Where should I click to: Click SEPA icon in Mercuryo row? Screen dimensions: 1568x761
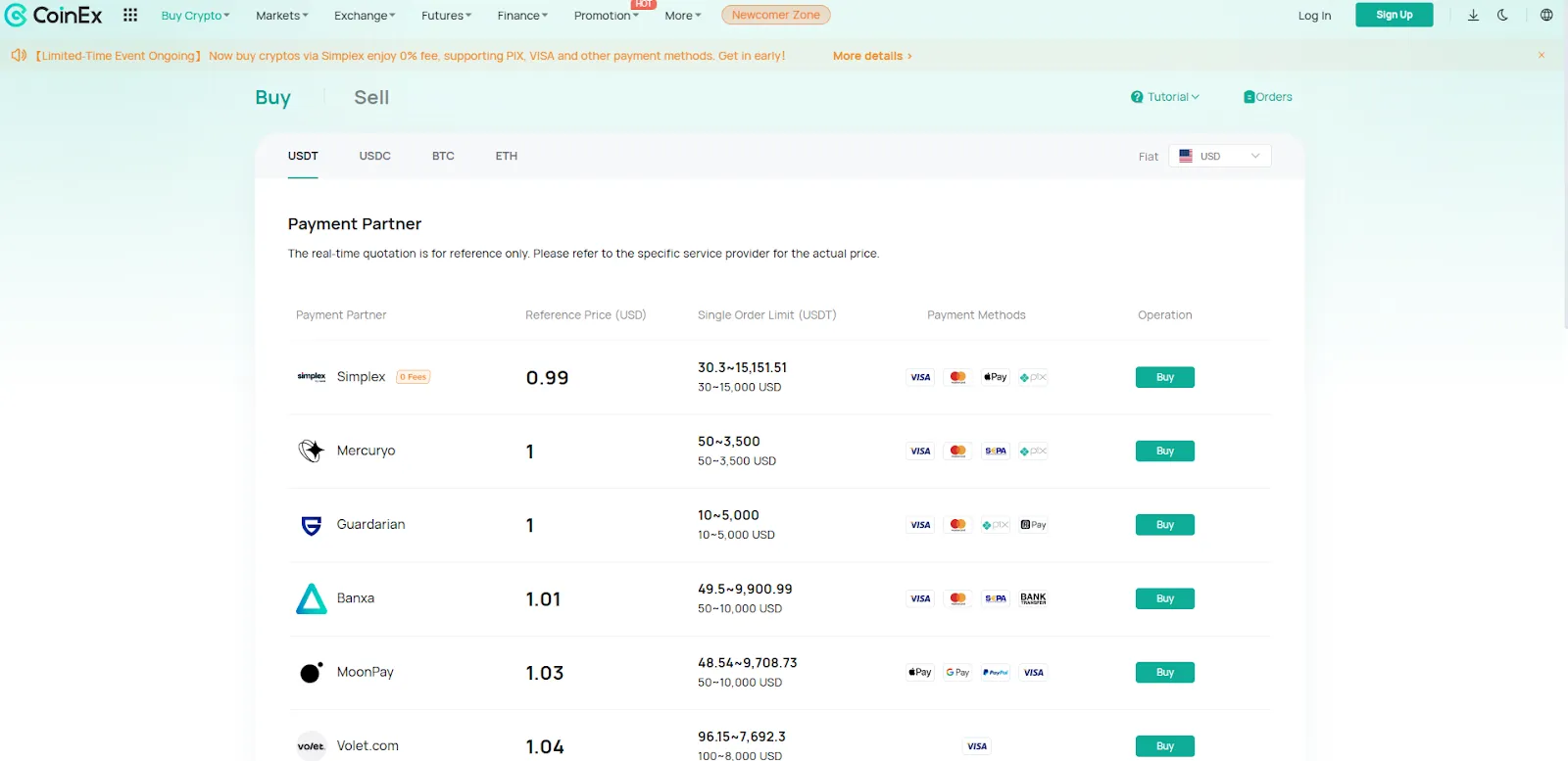click(996, 451)
